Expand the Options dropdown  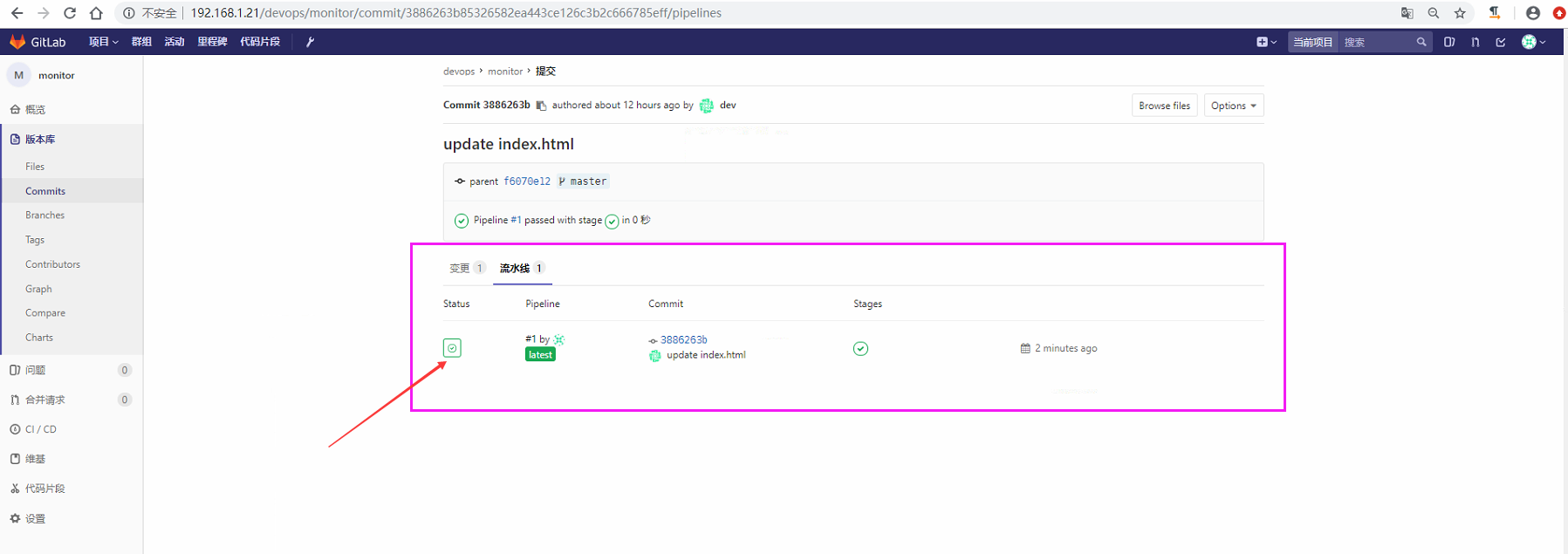(1234, 106)
